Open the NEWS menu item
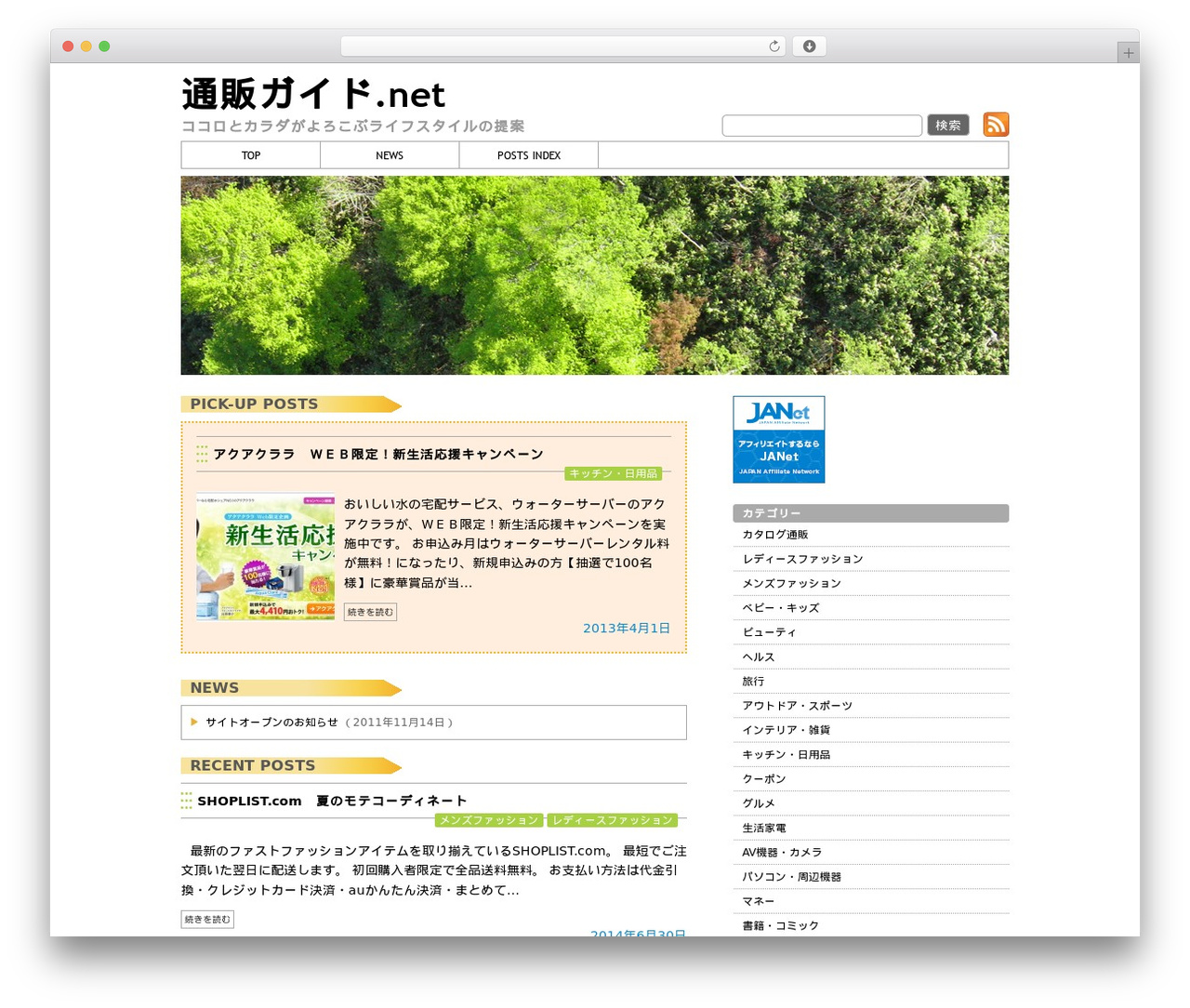This screenshot has width=1190, height=1008. 390,155
